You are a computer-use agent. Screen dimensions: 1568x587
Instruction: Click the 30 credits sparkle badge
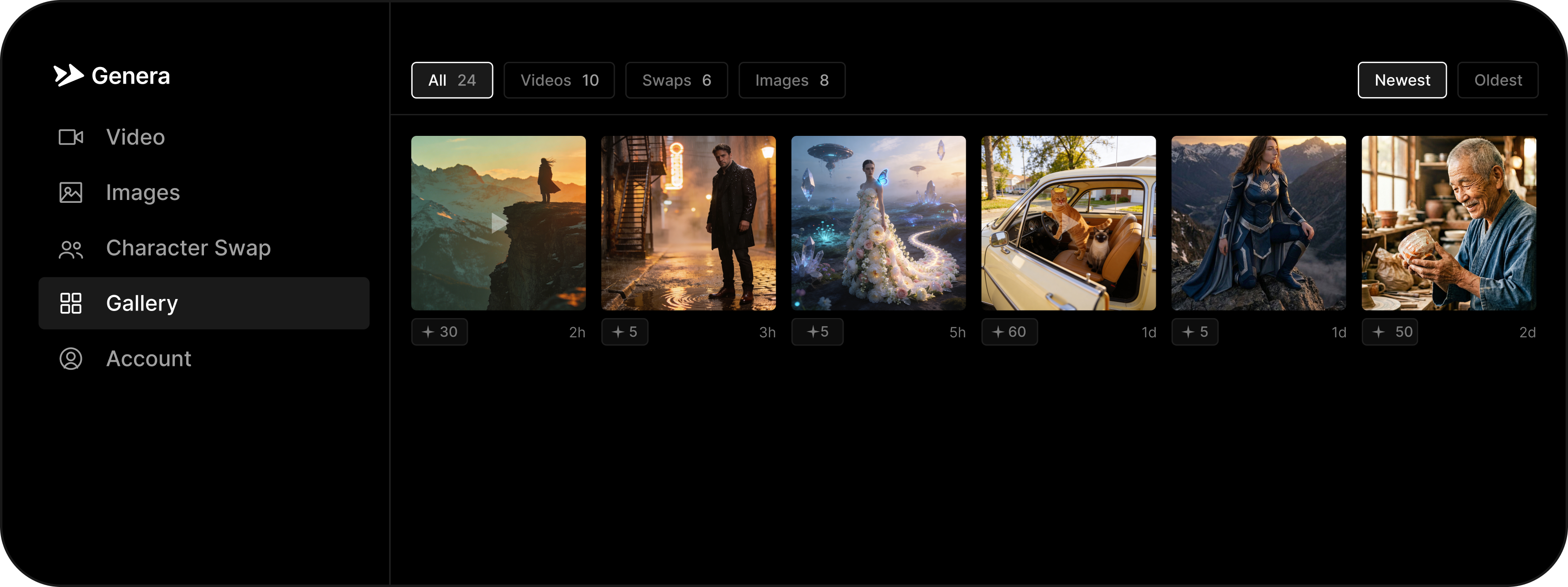[x=439, y=332]
